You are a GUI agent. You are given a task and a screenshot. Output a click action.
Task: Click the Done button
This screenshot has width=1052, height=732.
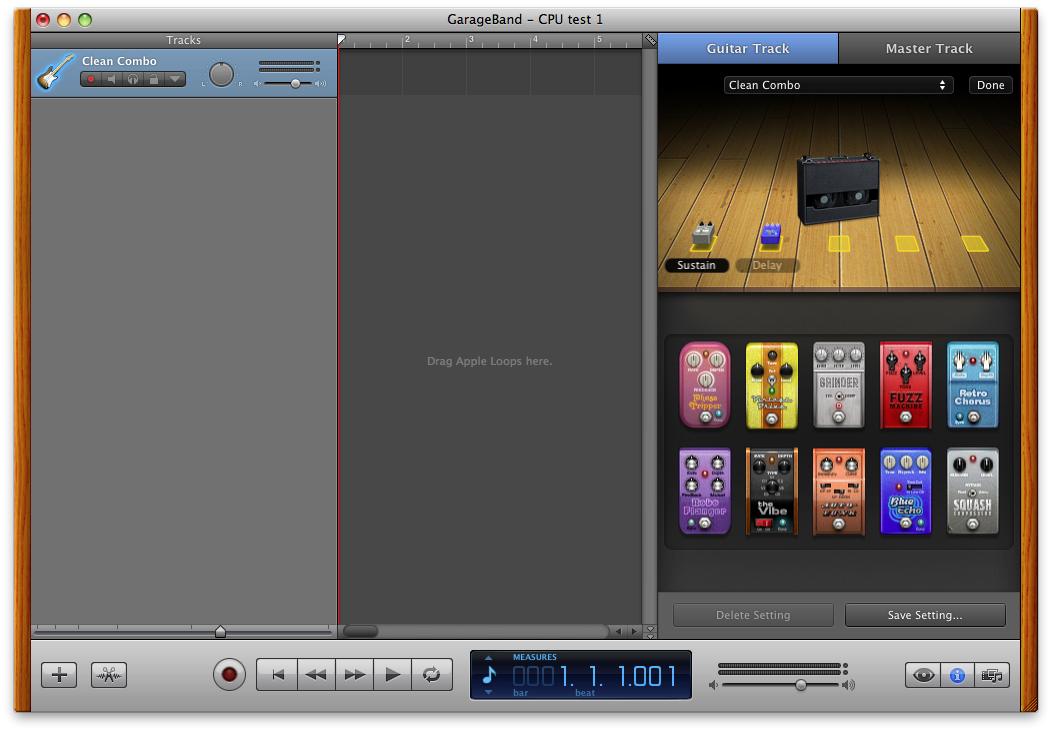990,85
